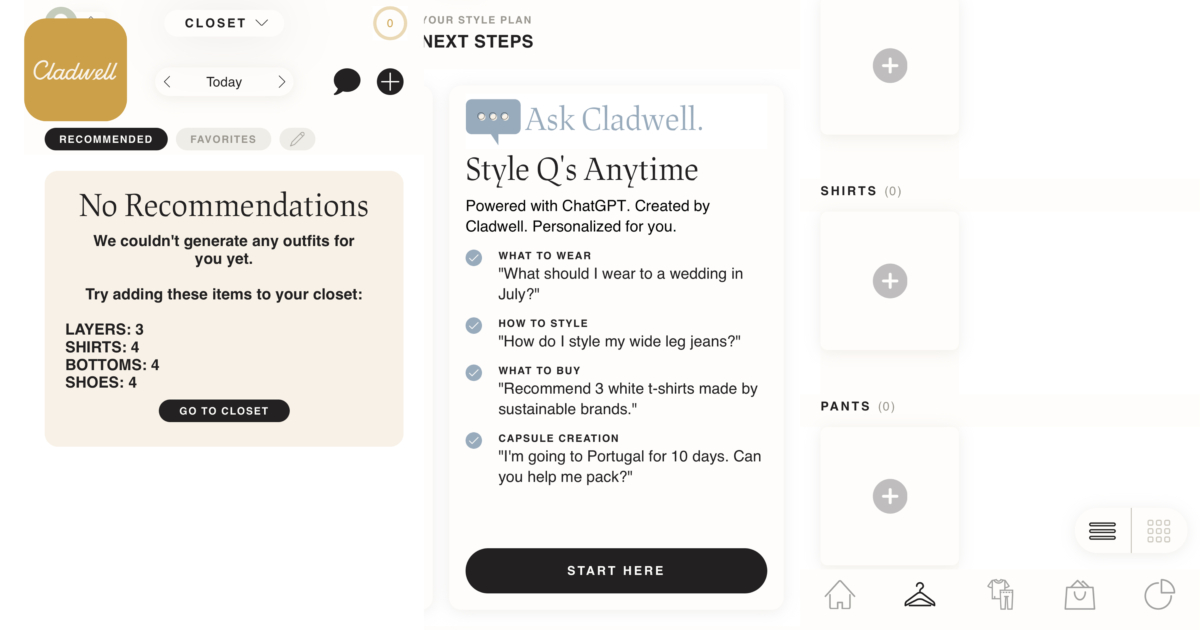Expand the Closet dropdown
The width and height of the screenshot is (1200, 630).
tap(225, 23)
